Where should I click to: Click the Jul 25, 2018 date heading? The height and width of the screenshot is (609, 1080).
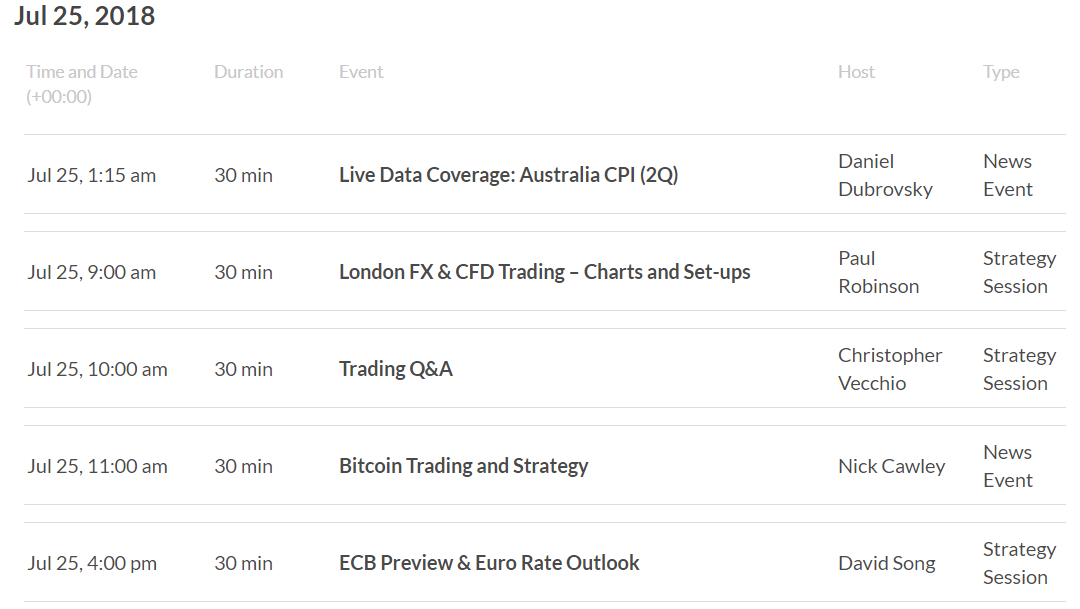click(85, 16)
